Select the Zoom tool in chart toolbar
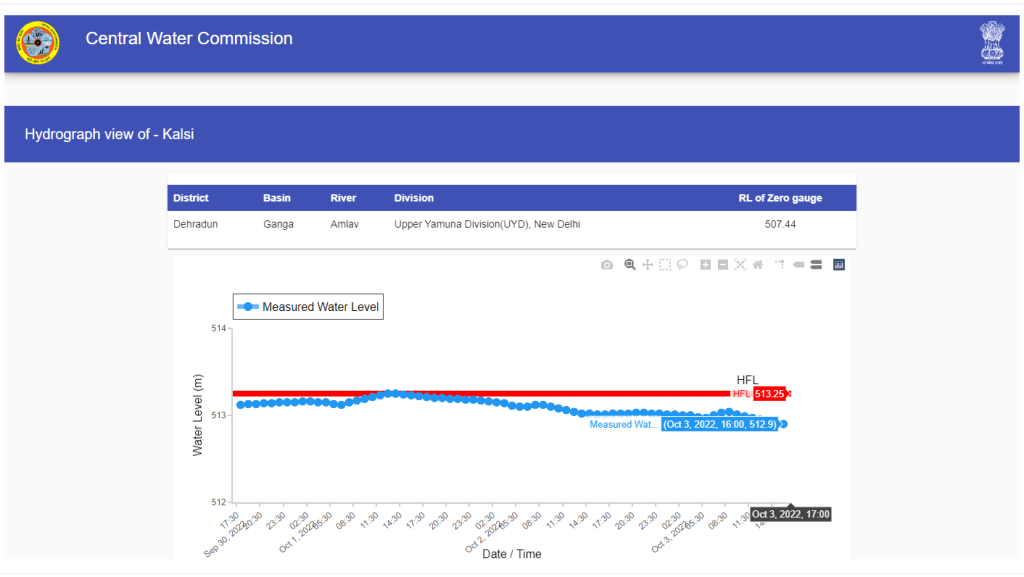The width and height of the screenshot is (1024, 577). coord(630,265)
